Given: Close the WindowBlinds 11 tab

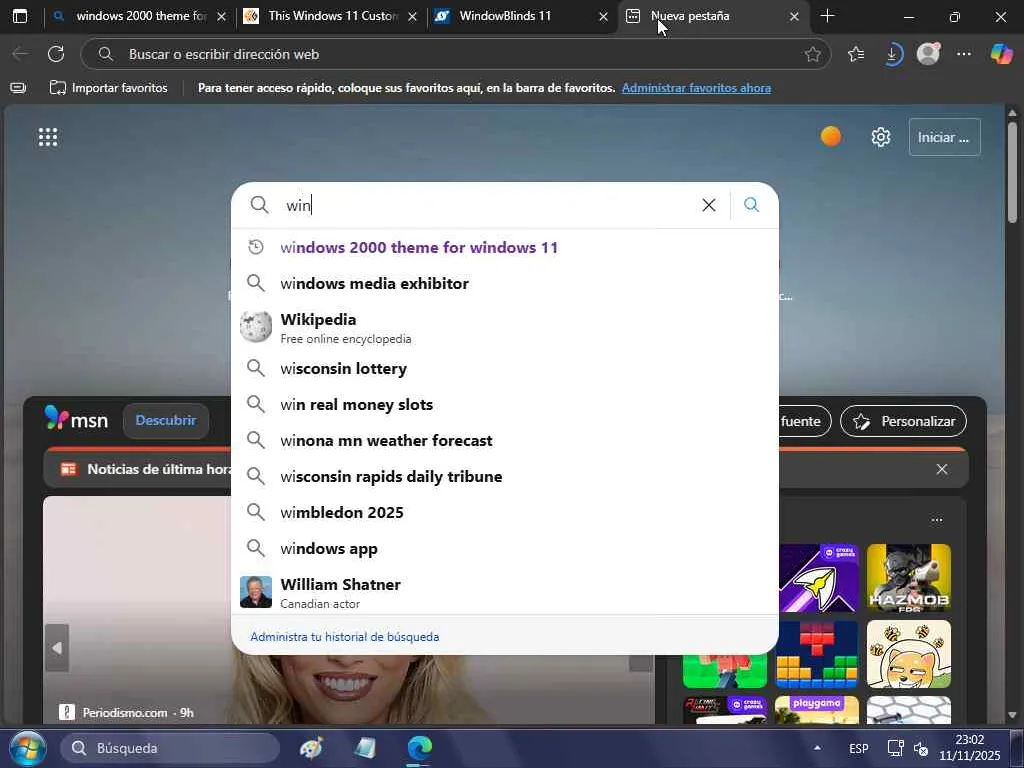Looking at the screenshot, I should [x=603, y=17].
